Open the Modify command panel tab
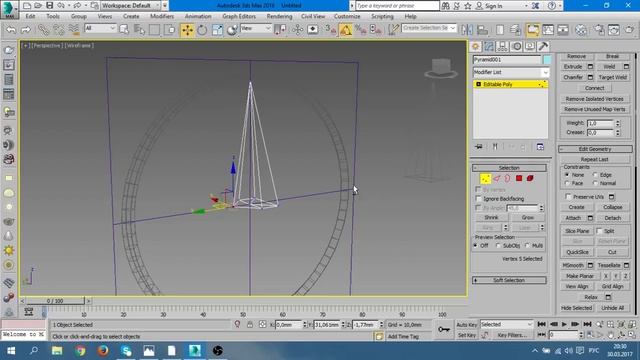This screenshot has width=640, height=360. (489, 47)
